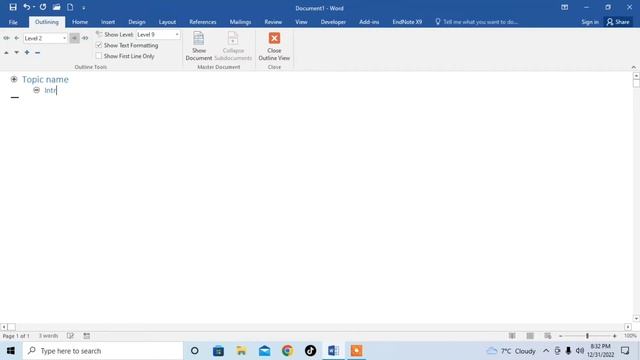Click spelling proofing icon in status bar
The image size is (640, 360).
tap(70, 336)
